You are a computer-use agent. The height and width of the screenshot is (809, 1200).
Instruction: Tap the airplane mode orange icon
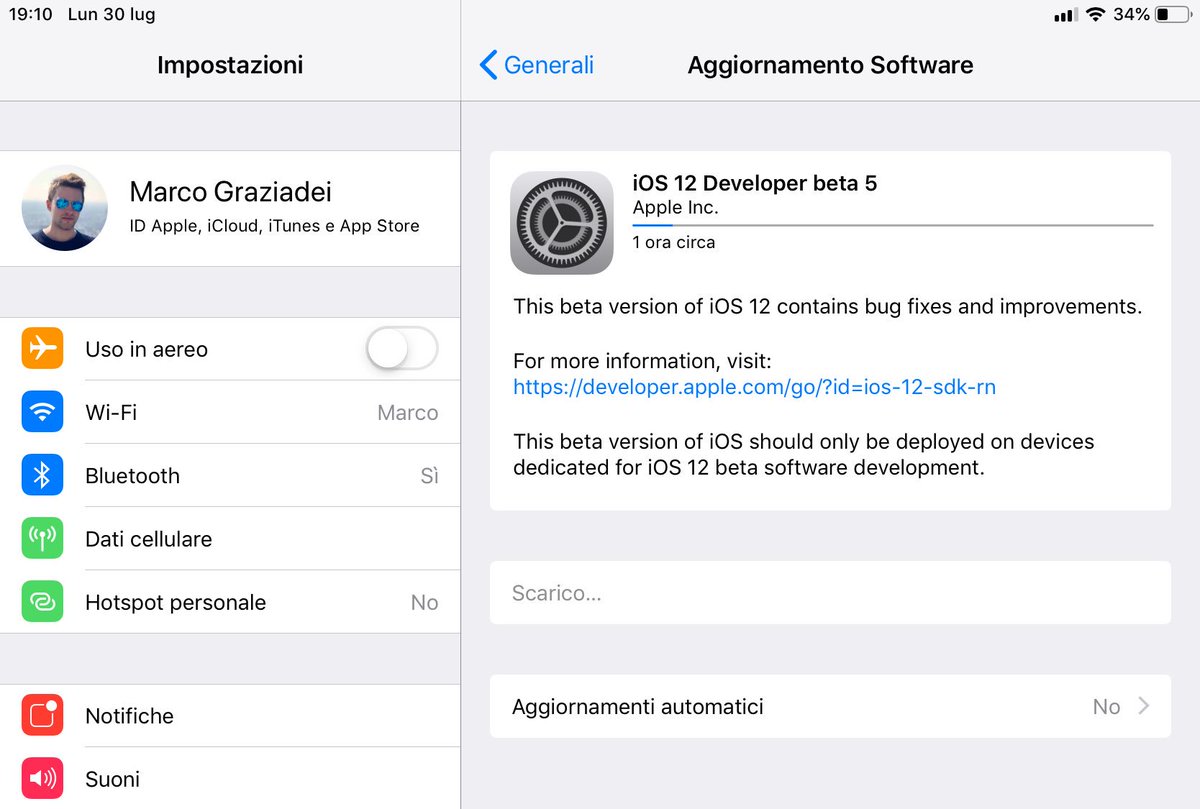[x=42, y=349]
